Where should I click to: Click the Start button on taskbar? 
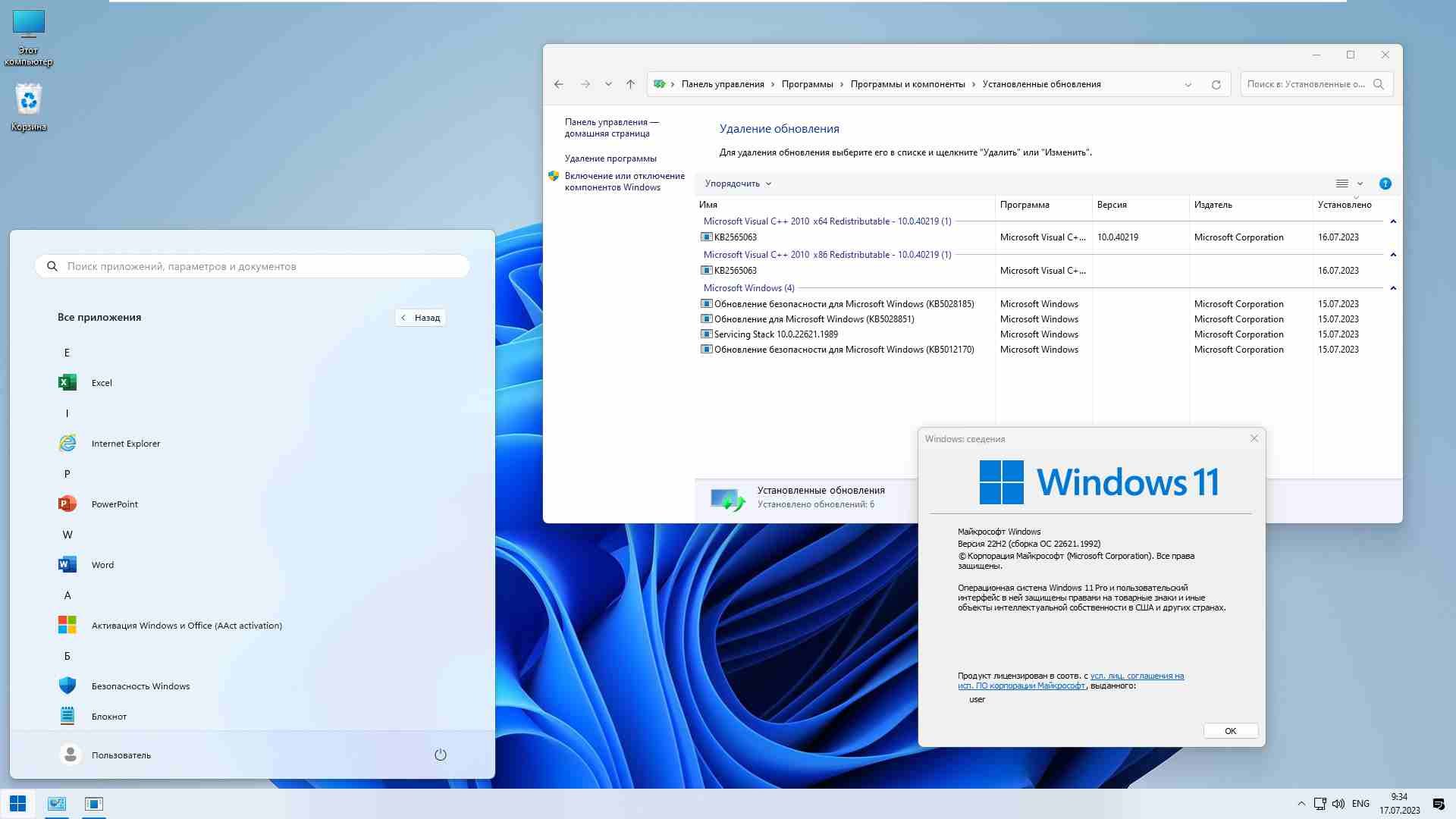[x=18, y=804]
